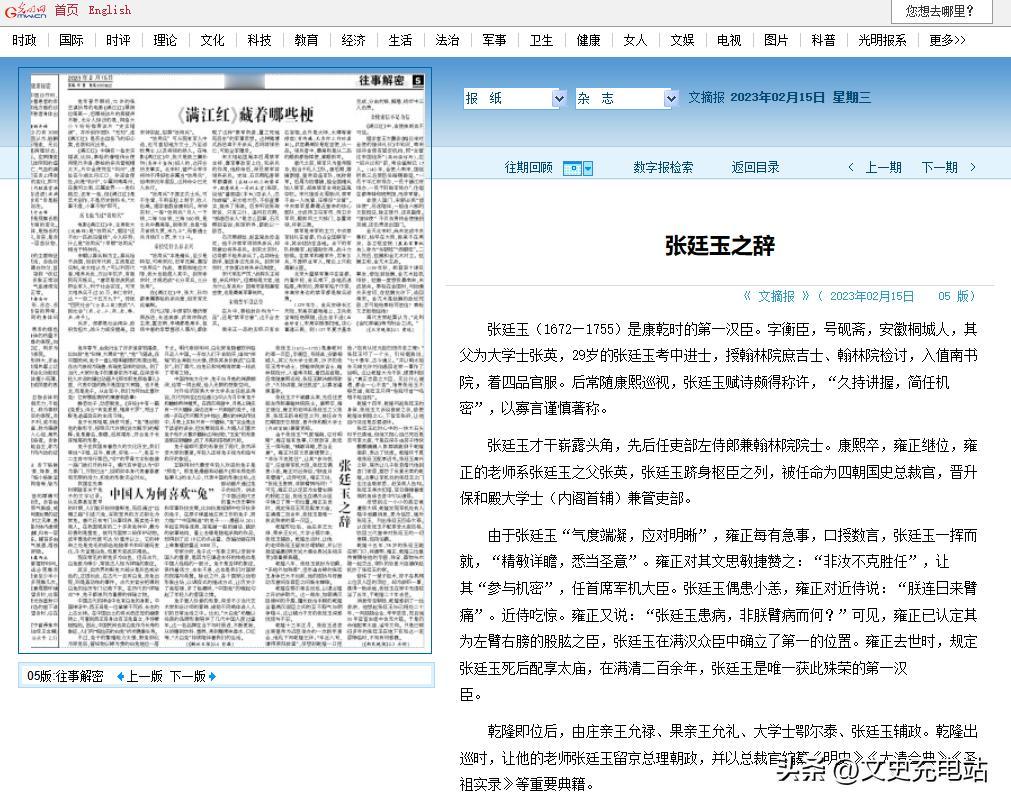
Task: Click the 《文摘报》 source link under the headline
Action: pyautogui.click(x=776, y=296)
